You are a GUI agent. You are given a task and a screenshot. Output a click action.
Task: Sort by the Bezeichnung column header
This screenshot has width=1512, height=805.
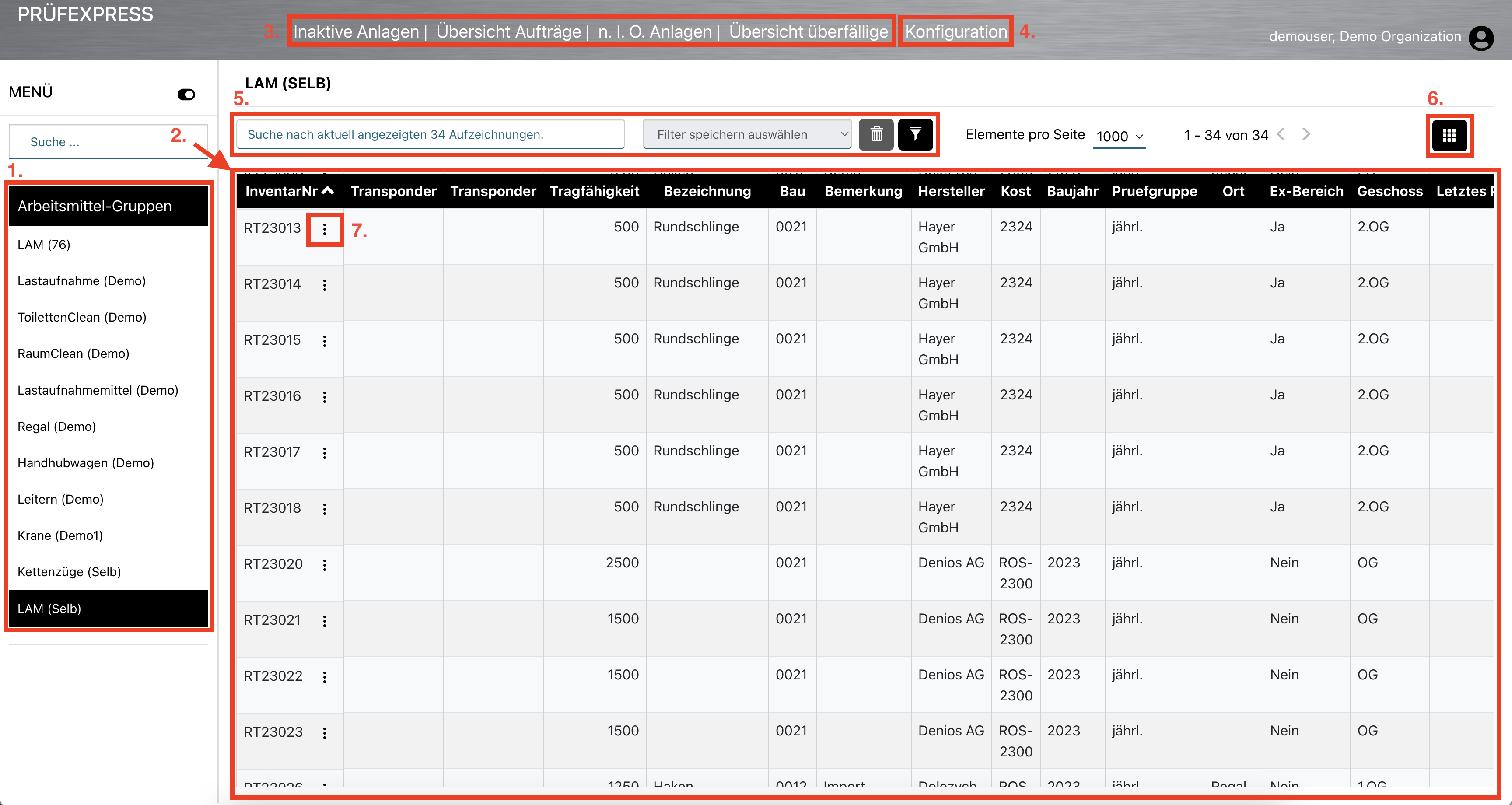point(707,191)
